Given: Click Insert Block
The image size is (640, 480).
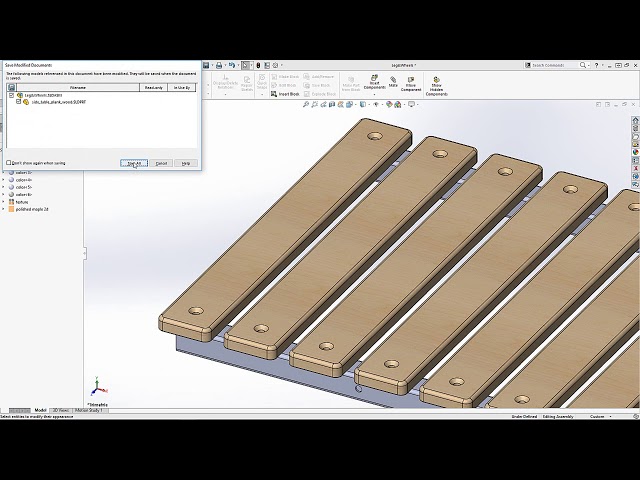Looking at the screenshot, I should pos(285,94).
